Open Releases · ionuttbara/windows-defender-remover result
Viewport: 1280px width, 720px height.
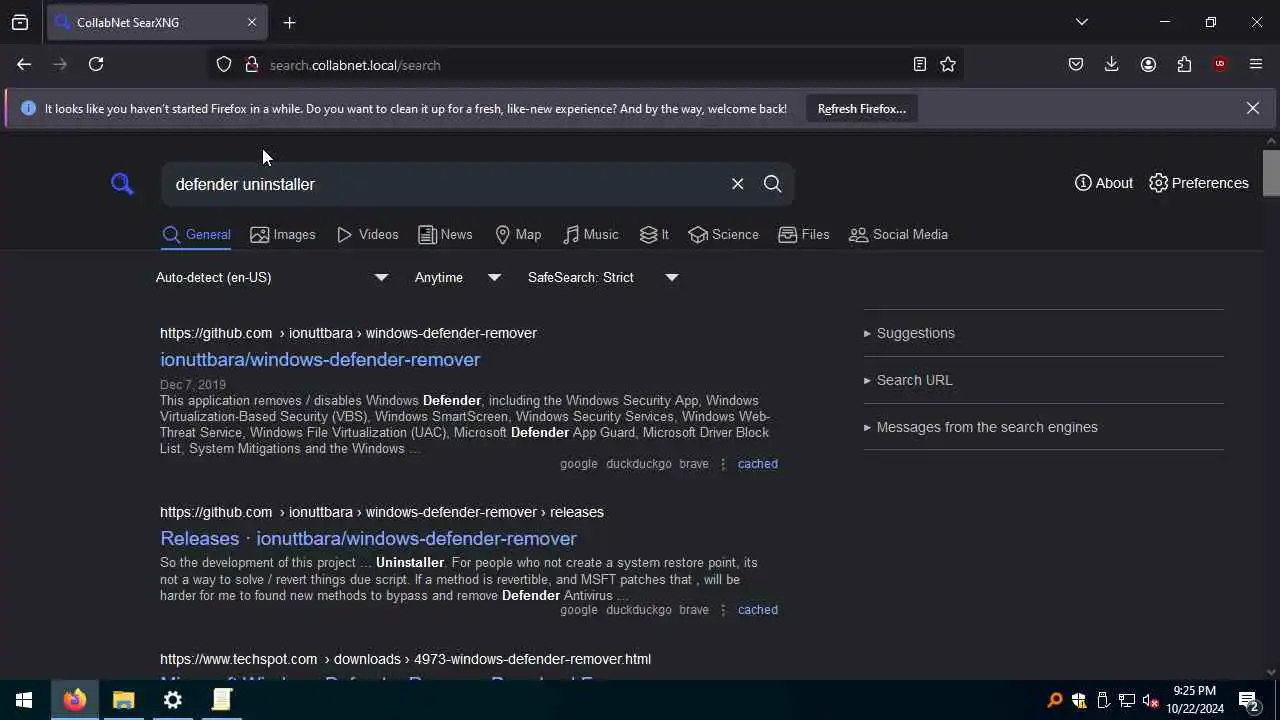pos(368,538)
